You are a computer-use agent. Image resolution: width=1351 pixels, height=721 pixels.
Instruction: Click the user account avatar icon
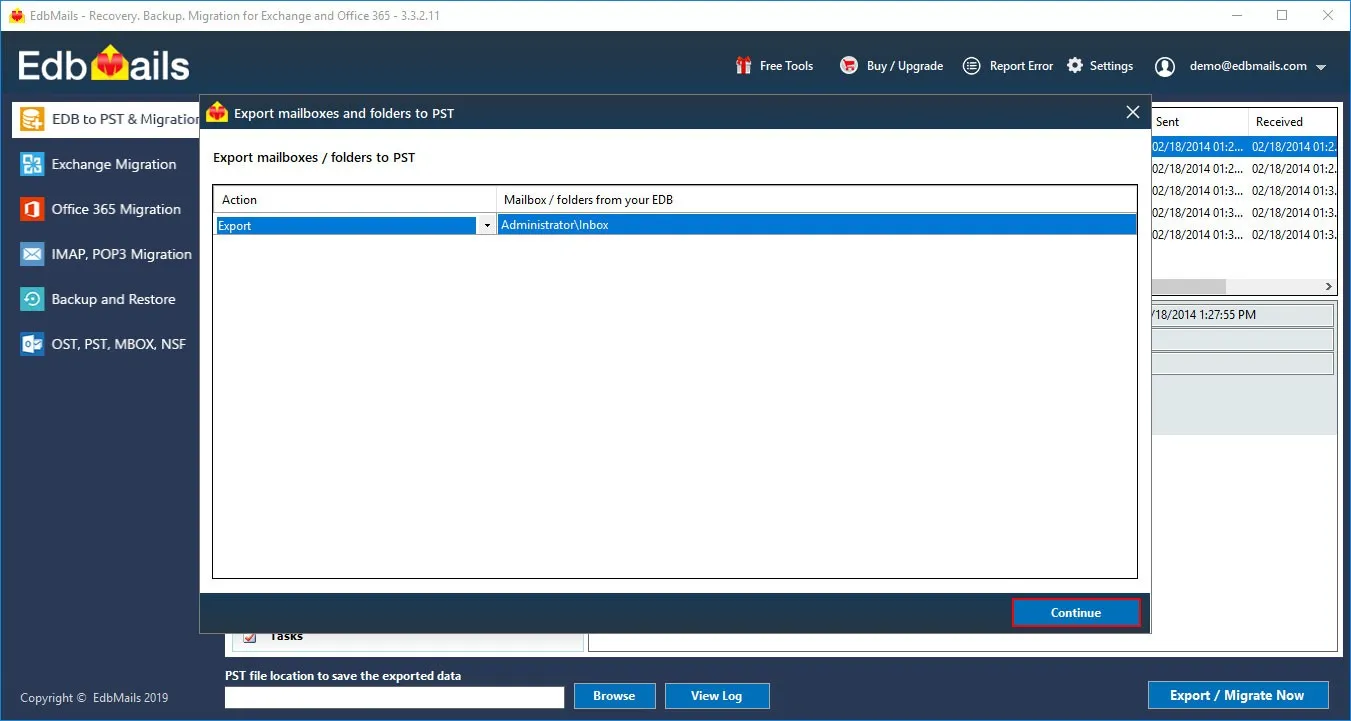1165,67
